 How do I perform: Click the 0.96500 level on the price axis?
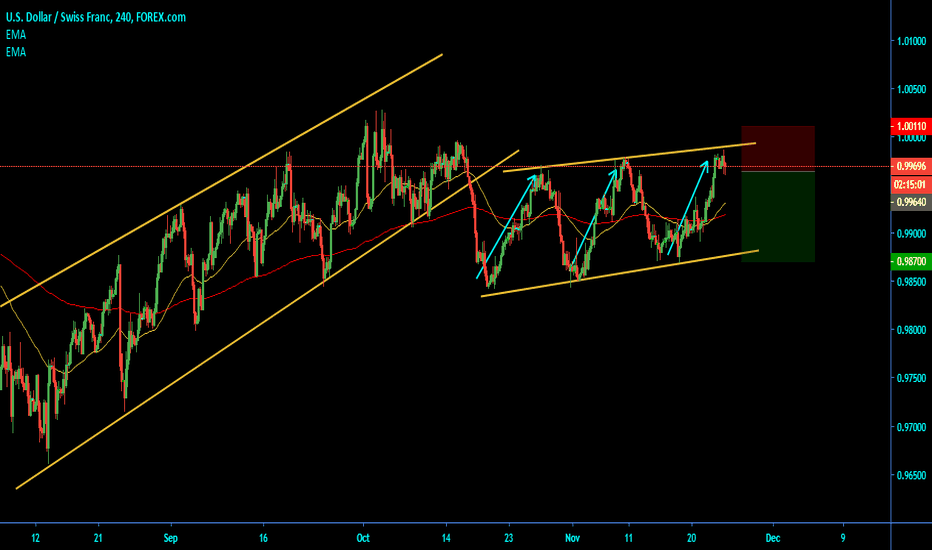[x=909, y=478]
